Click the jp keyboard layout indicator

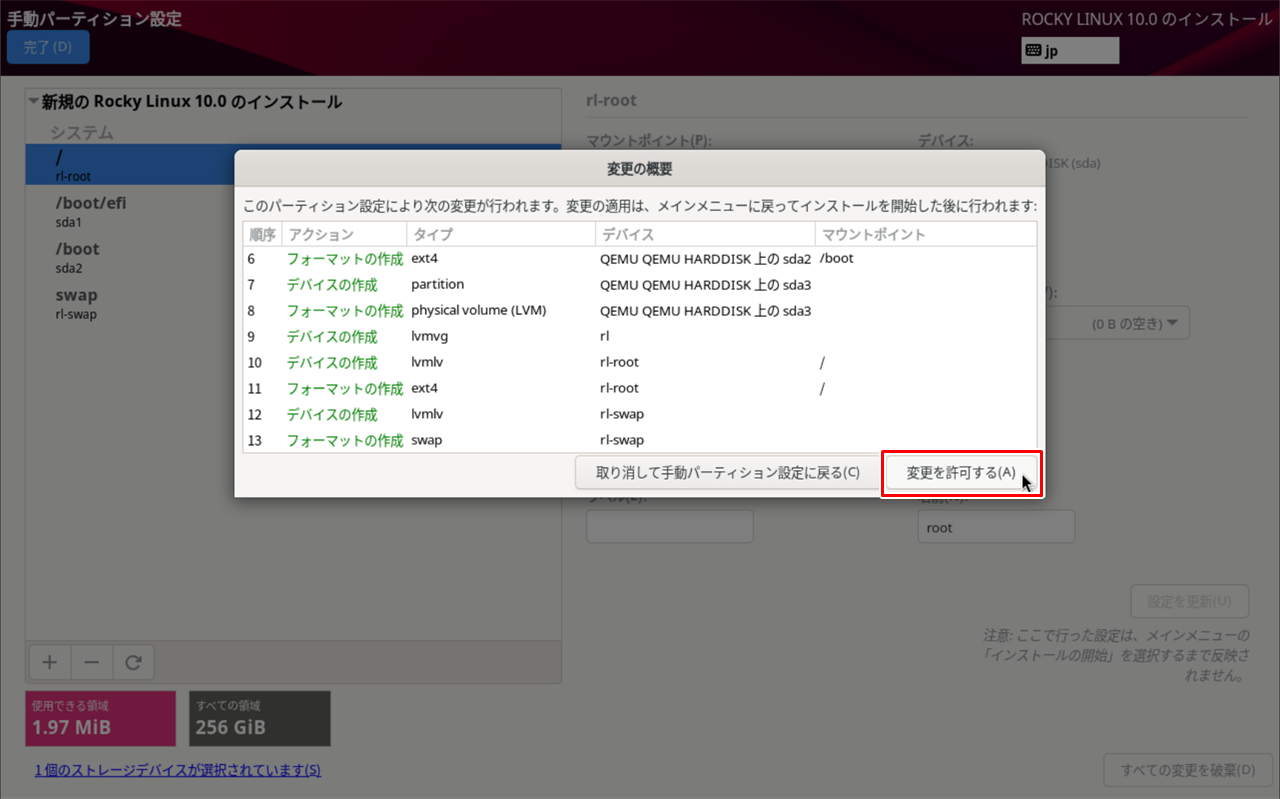click(x=1069, y=50)
